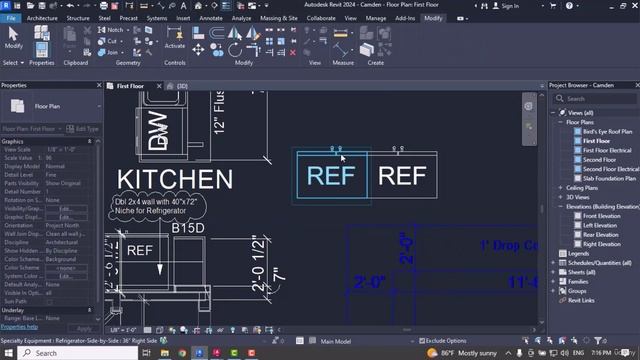Click the red Delete tool
Viewport: 640px width, 360px height.
[x=293, y=52]
